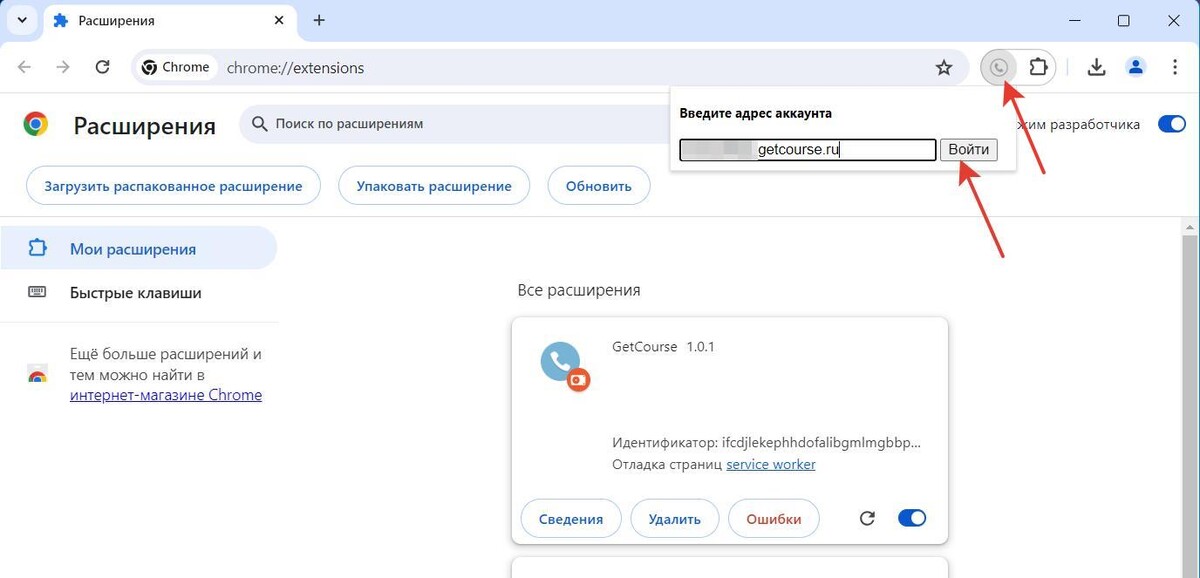Click the Войти button

pyautogui.click(x=968, y=150)
